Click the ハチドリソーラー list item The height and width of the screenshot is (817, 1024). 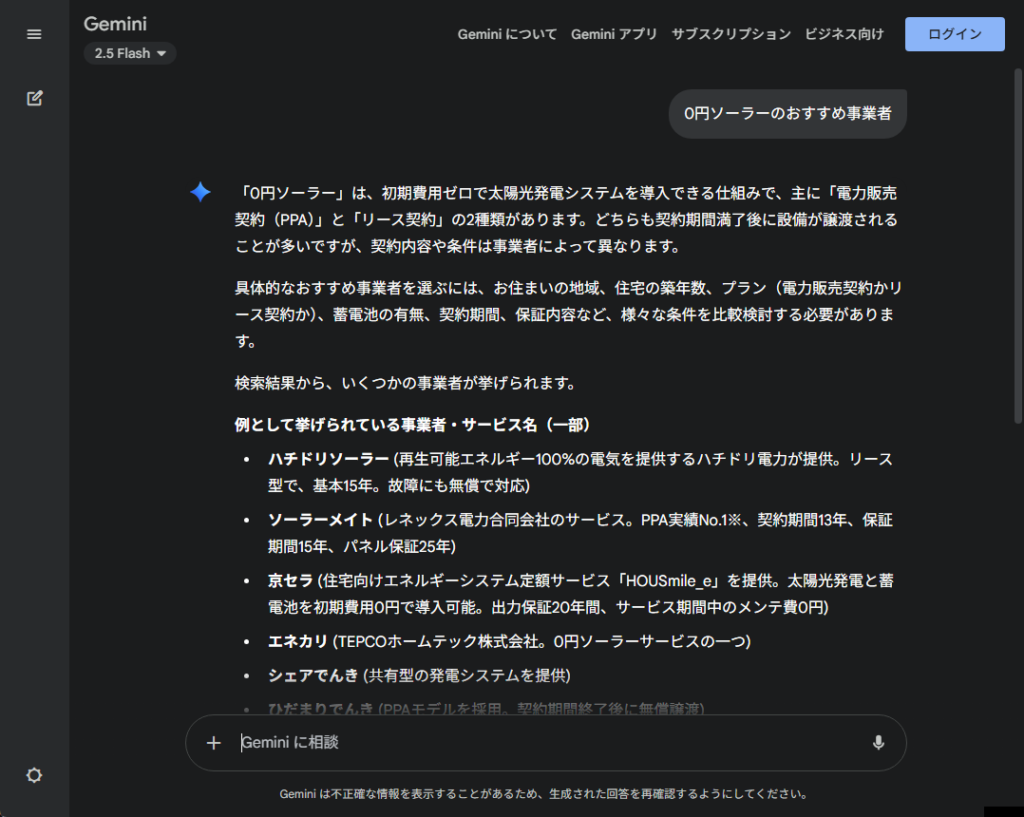(328, 459)
